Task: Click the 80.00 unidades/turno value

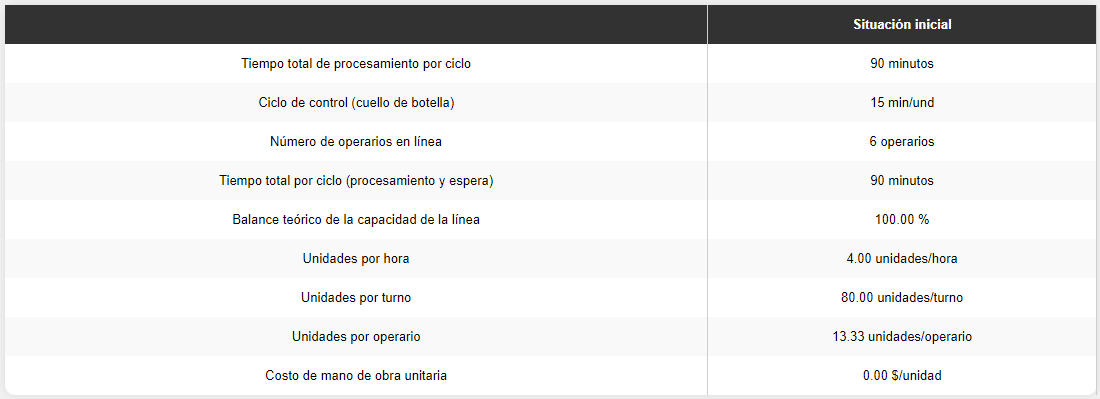Action: coord(901,297)
